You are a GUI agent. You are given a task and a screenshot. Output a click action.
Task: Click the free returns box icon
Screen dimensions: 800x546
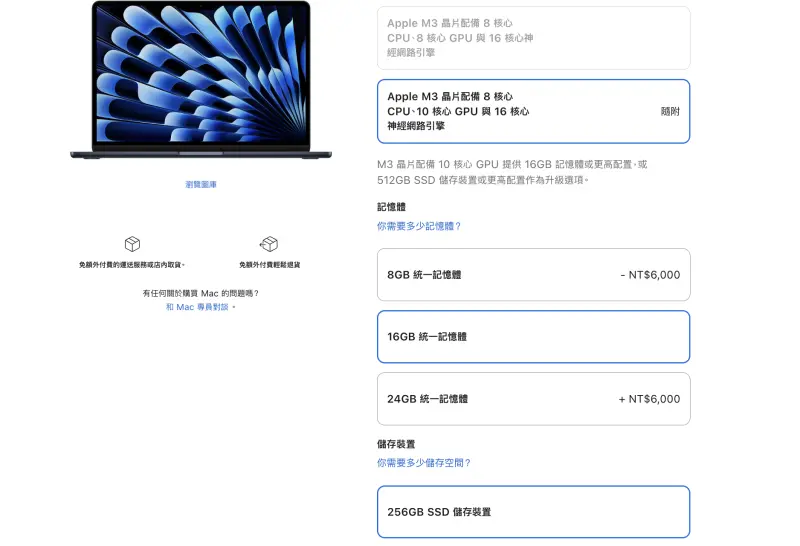pyautogui.click(x=269, y=244)
